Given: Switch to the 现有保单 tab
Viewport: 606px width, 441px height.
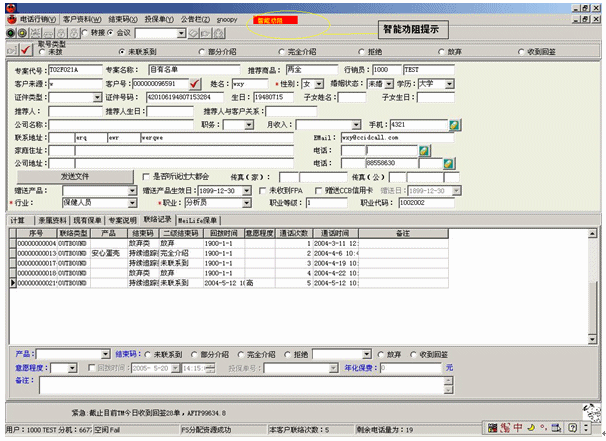Looking at the screenshot, I should pos(86,220).
